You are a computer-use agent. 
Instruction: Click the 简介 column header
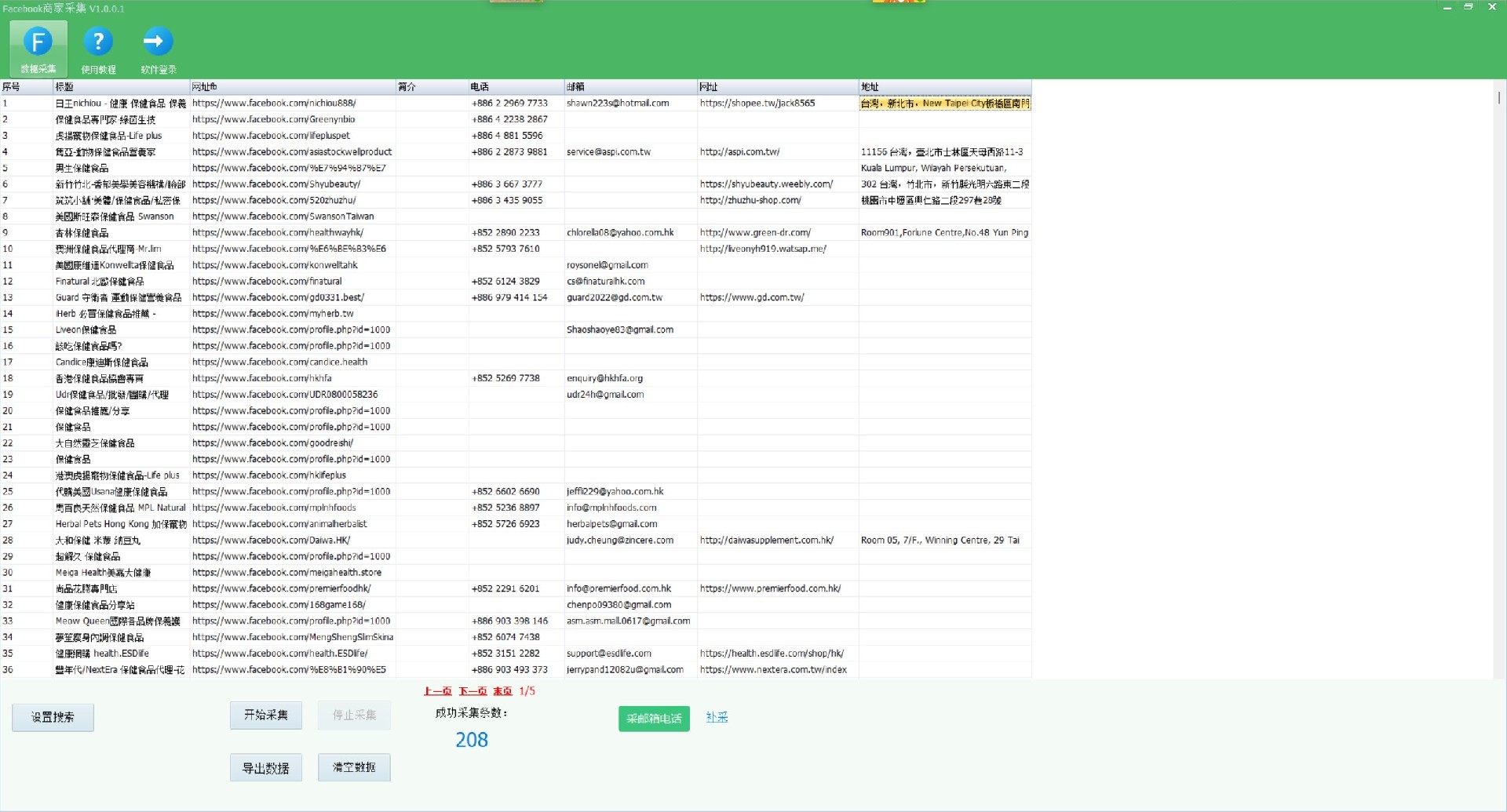[432, 87]
